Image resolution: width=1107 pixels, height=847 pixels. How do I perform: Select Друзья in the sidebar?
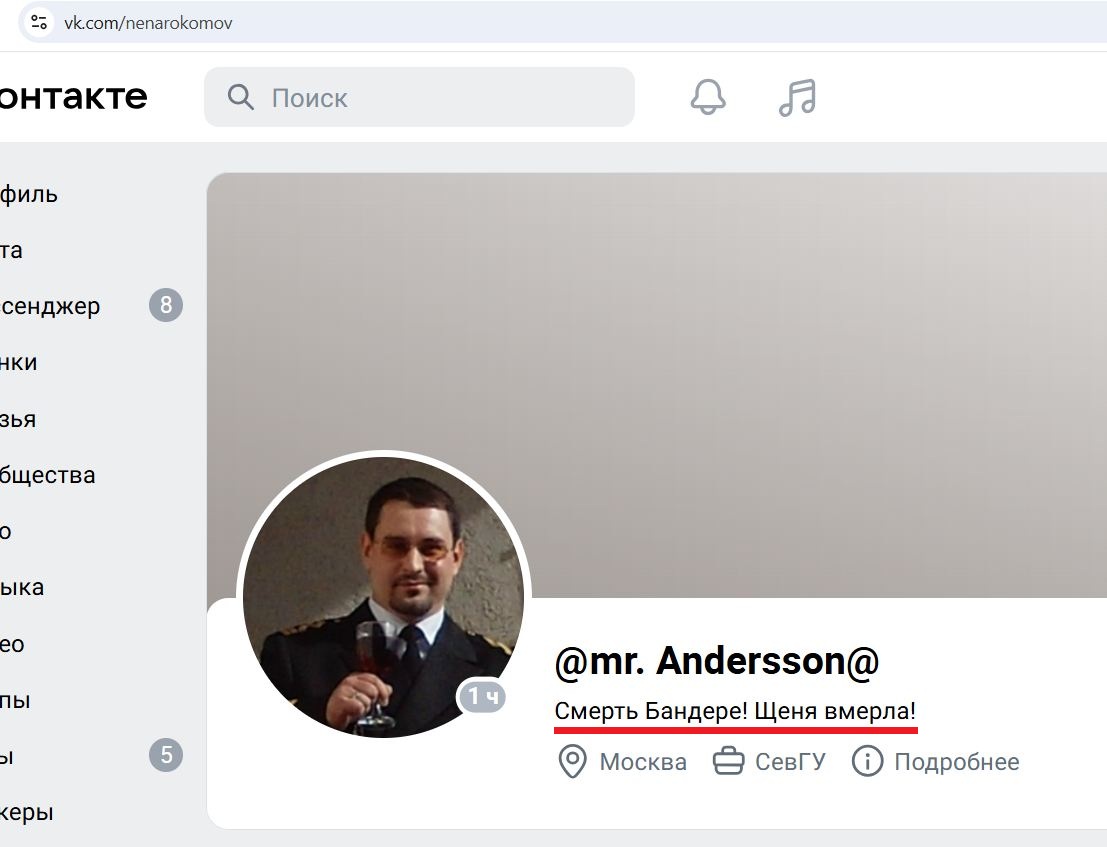18,419
